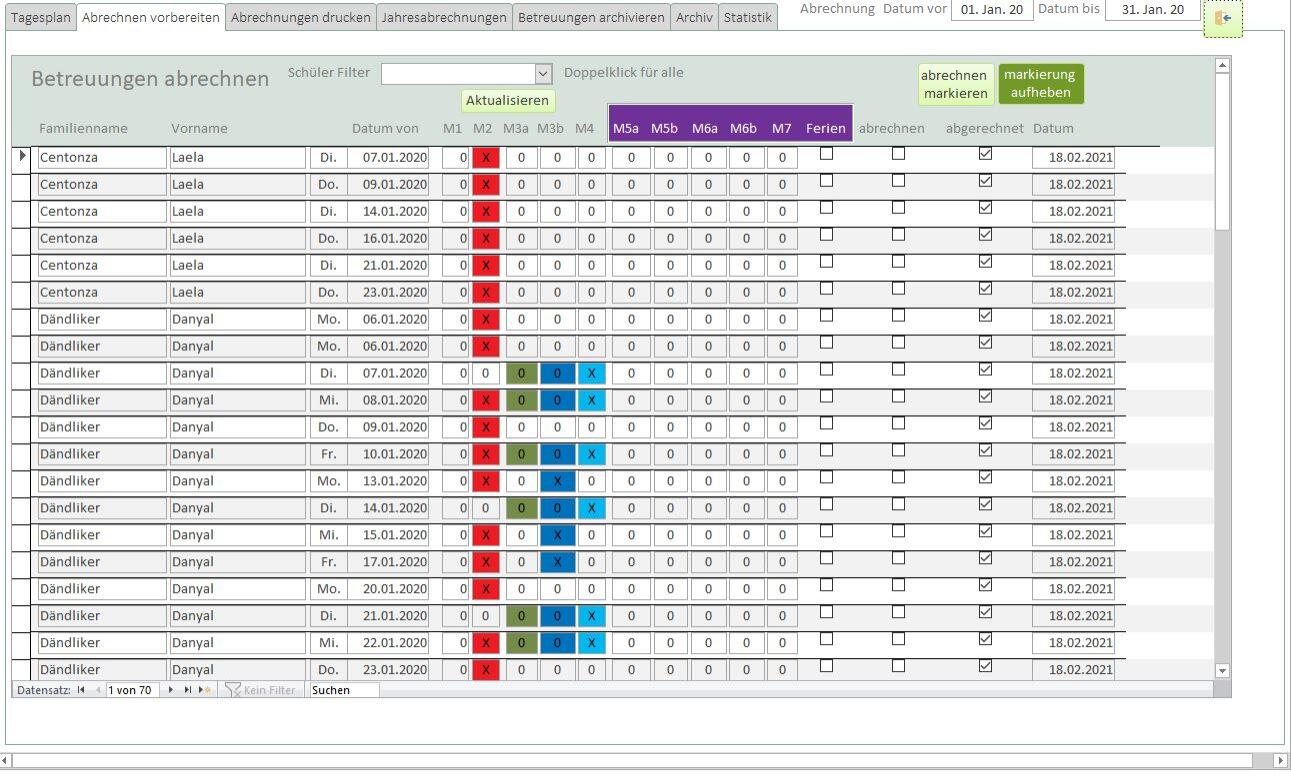
Task: Click the Datum bis date field
Action: click(x=1152, y=10)
